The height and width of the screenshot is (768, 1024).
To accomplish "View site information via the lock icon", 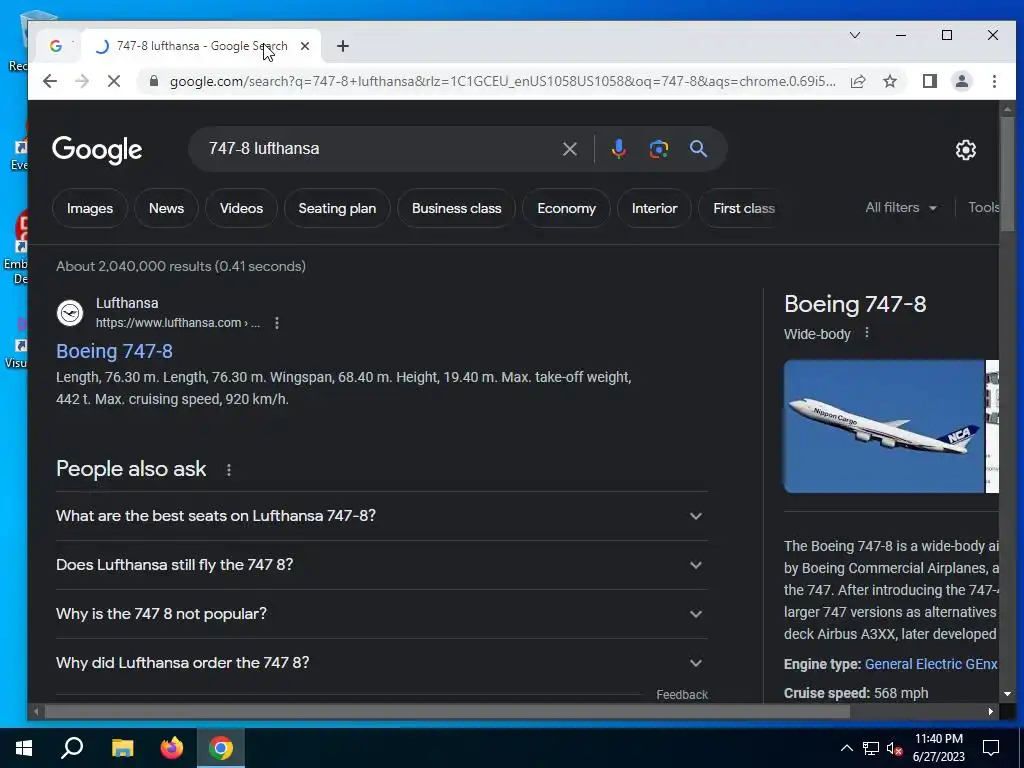I will pos(153,81).
